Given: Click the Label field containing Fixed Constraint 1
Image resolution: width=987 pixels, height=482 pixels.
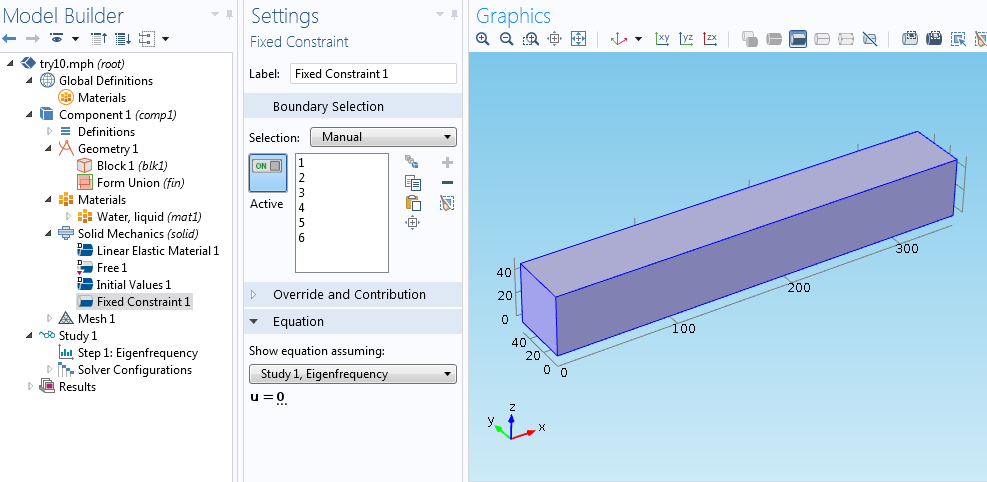Looking at the screenshot, I should [372, 74].
